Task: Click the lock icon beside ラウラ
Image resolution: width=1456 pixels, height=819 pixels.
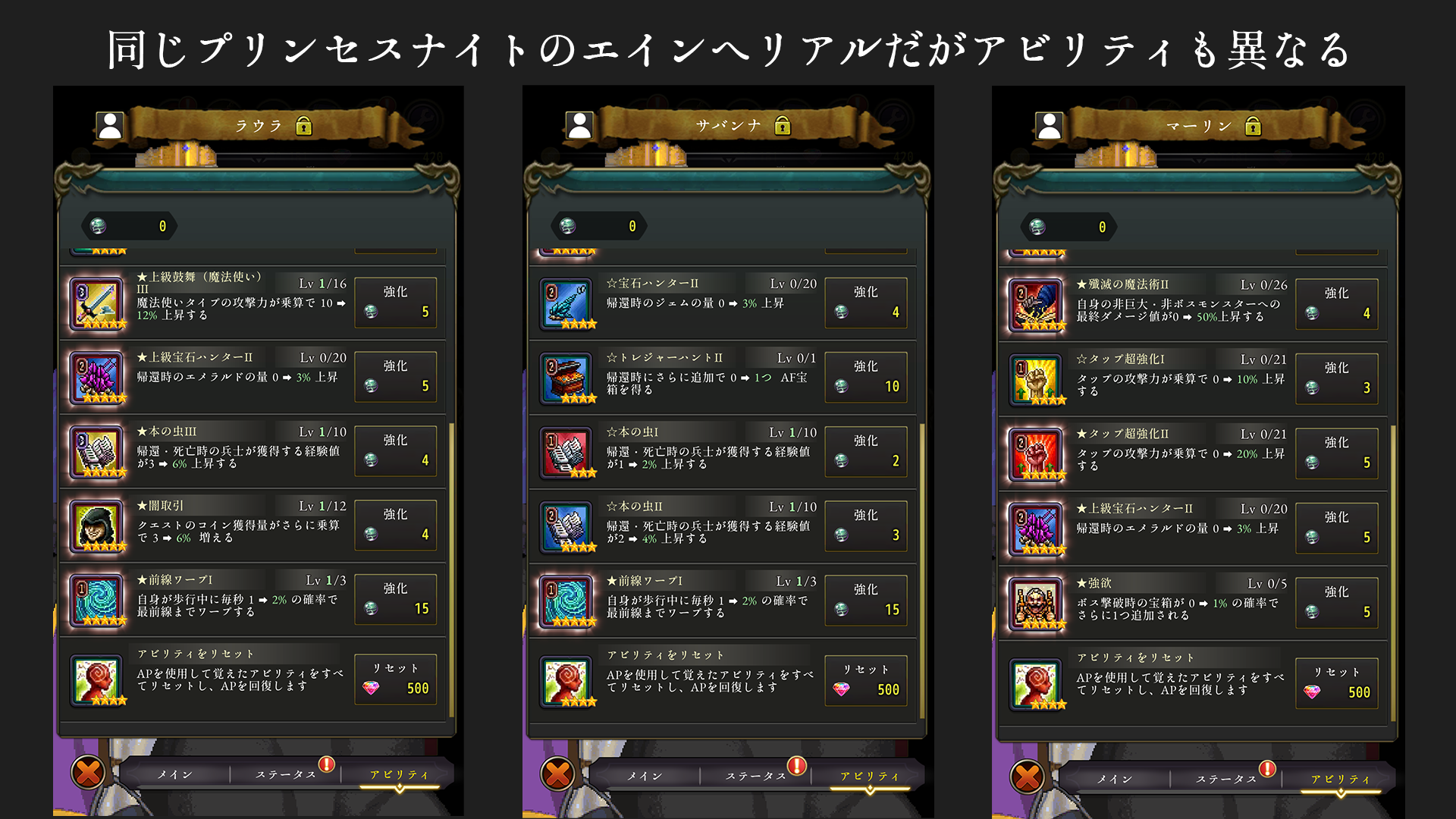Action: (304, 126)
